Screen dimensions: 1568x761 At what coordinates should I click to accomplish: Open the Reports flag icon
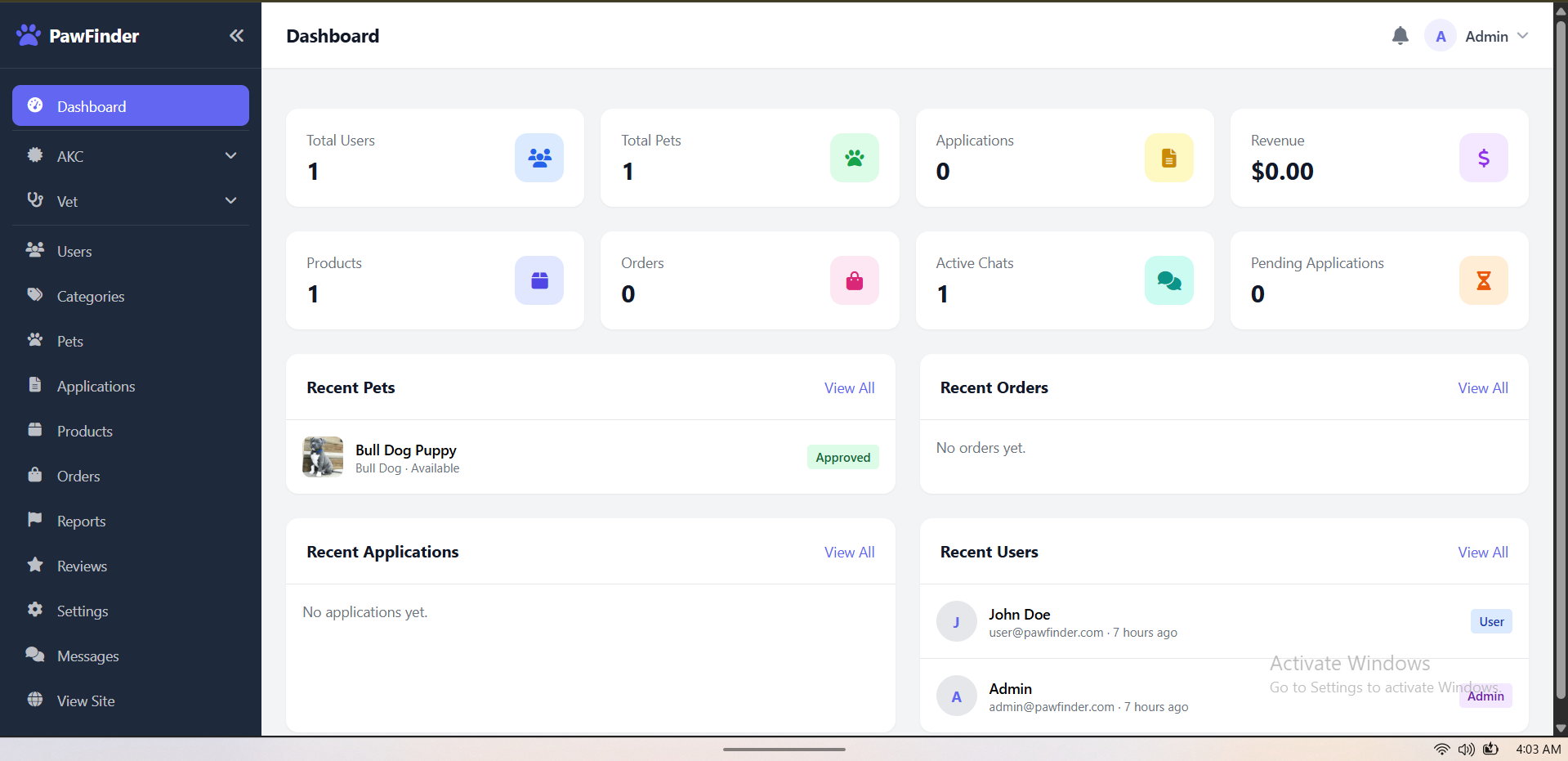[x=34, y=520]
